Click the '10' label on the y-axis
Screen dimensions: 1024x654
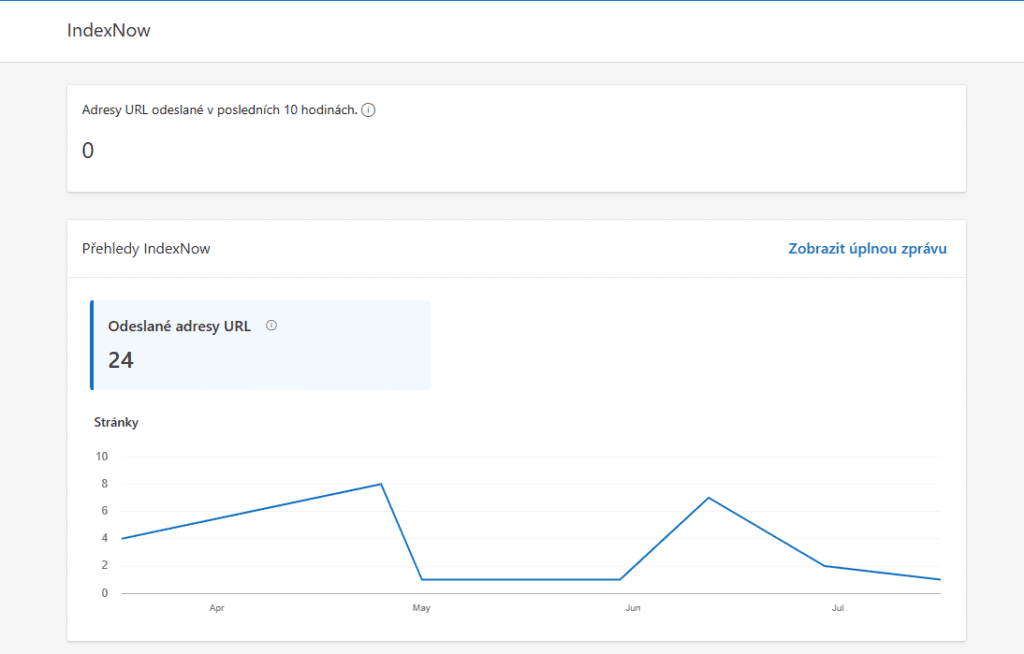click(101, 457)
